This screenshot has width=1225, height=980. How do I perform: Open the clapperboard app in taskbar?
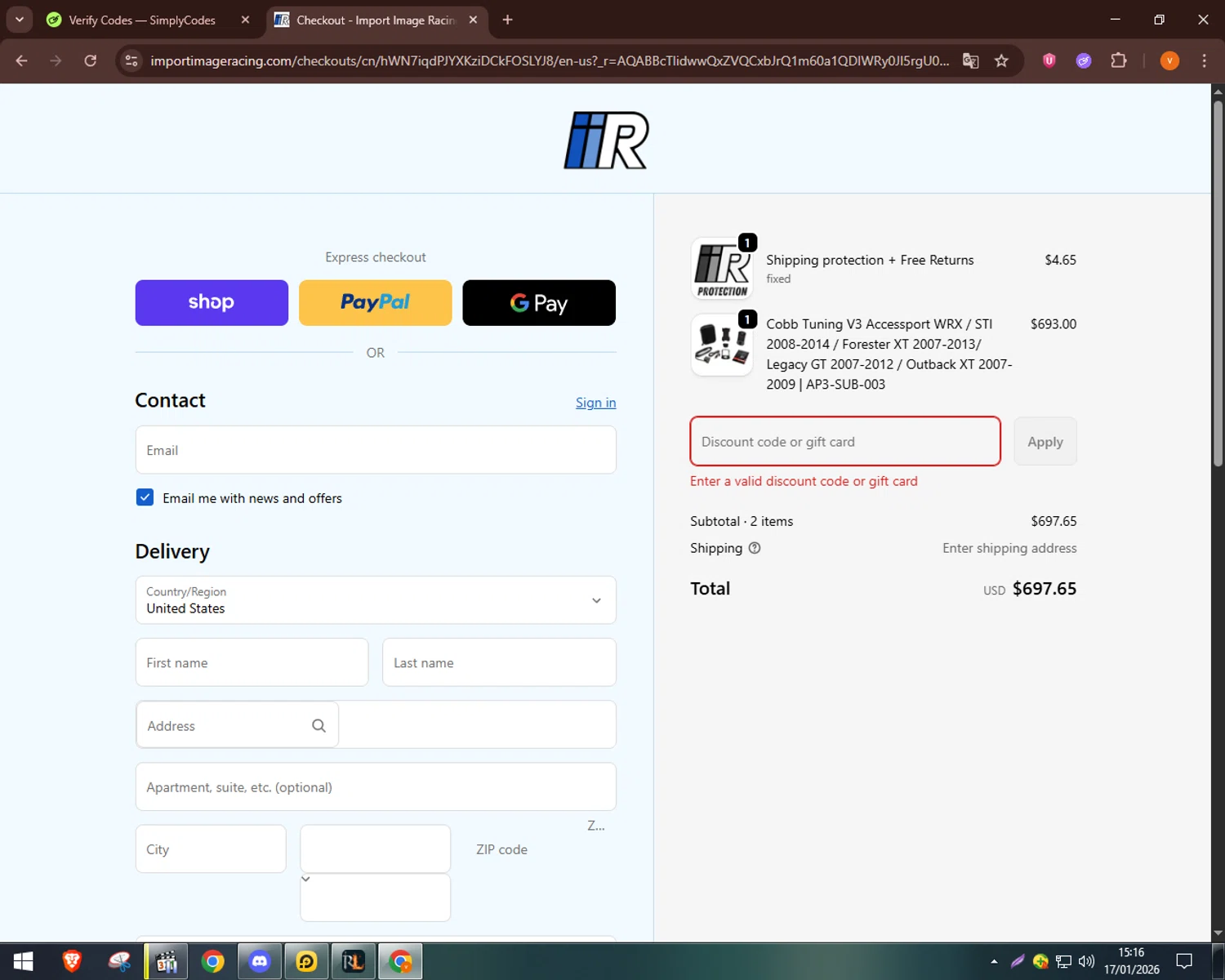coord(167,961)
